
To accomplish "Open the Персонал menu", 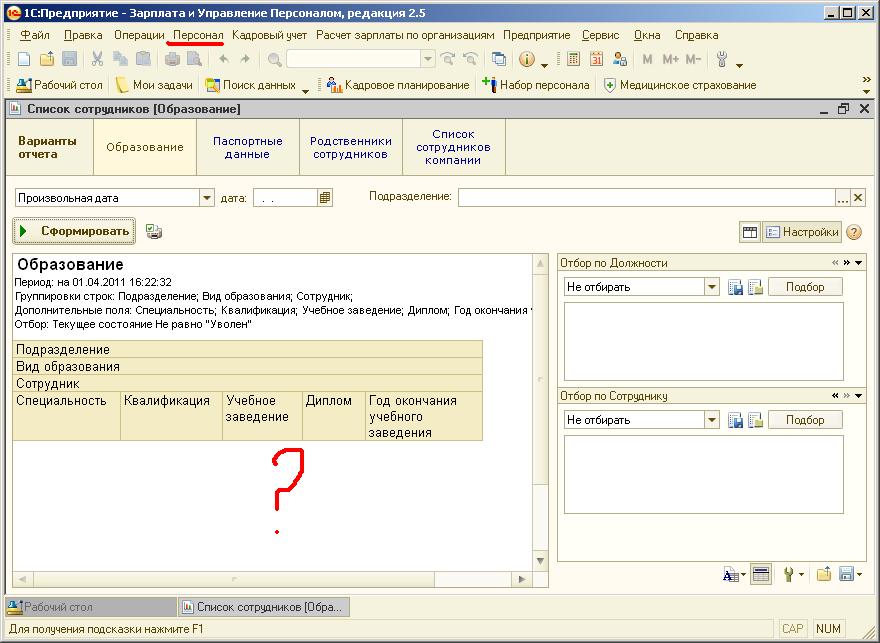I will pos(198,35).
